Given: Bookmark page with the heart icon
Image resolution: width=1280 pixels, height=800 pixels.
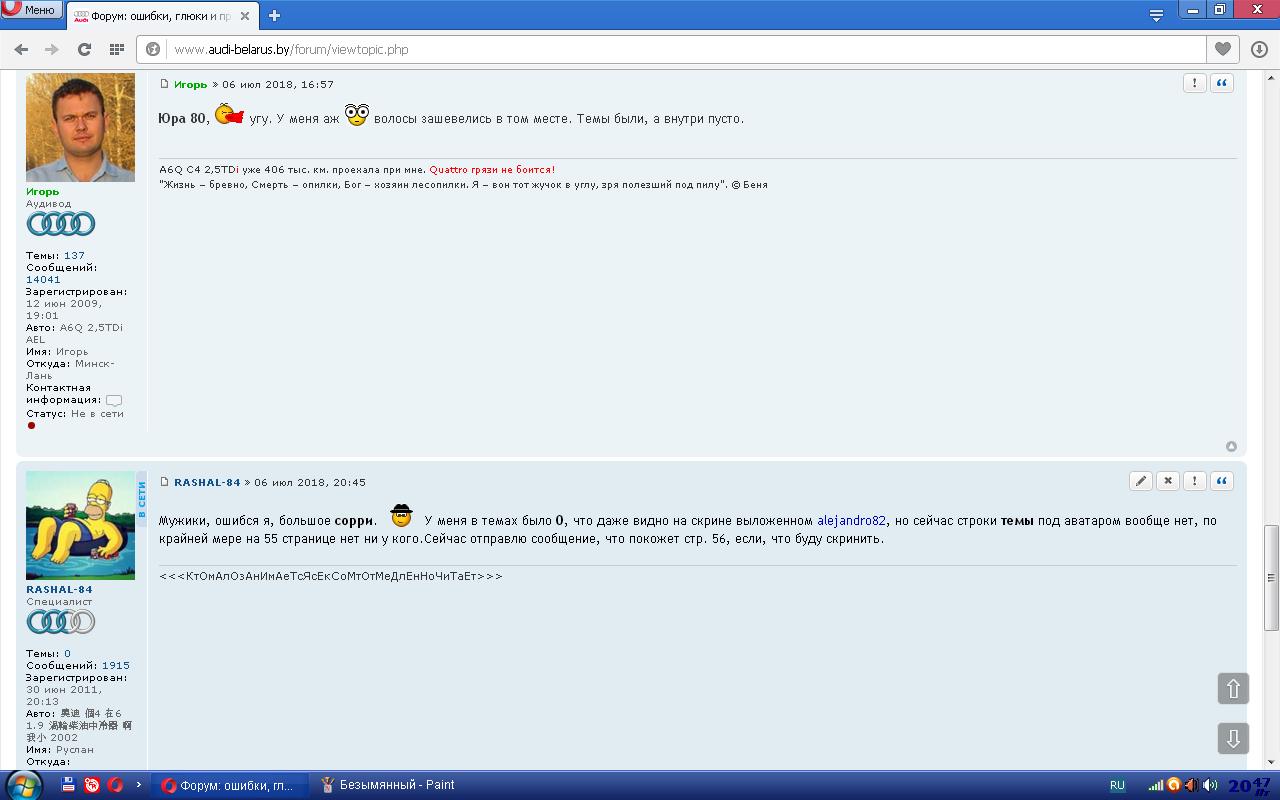Looking at the screenshot, I should 1223,49.
